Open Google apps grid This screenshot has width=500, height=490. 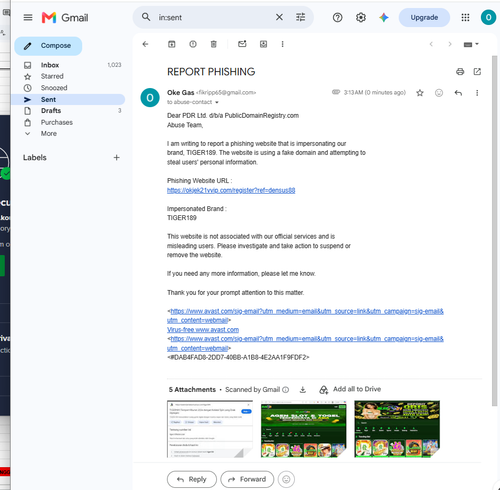[465, 17]
